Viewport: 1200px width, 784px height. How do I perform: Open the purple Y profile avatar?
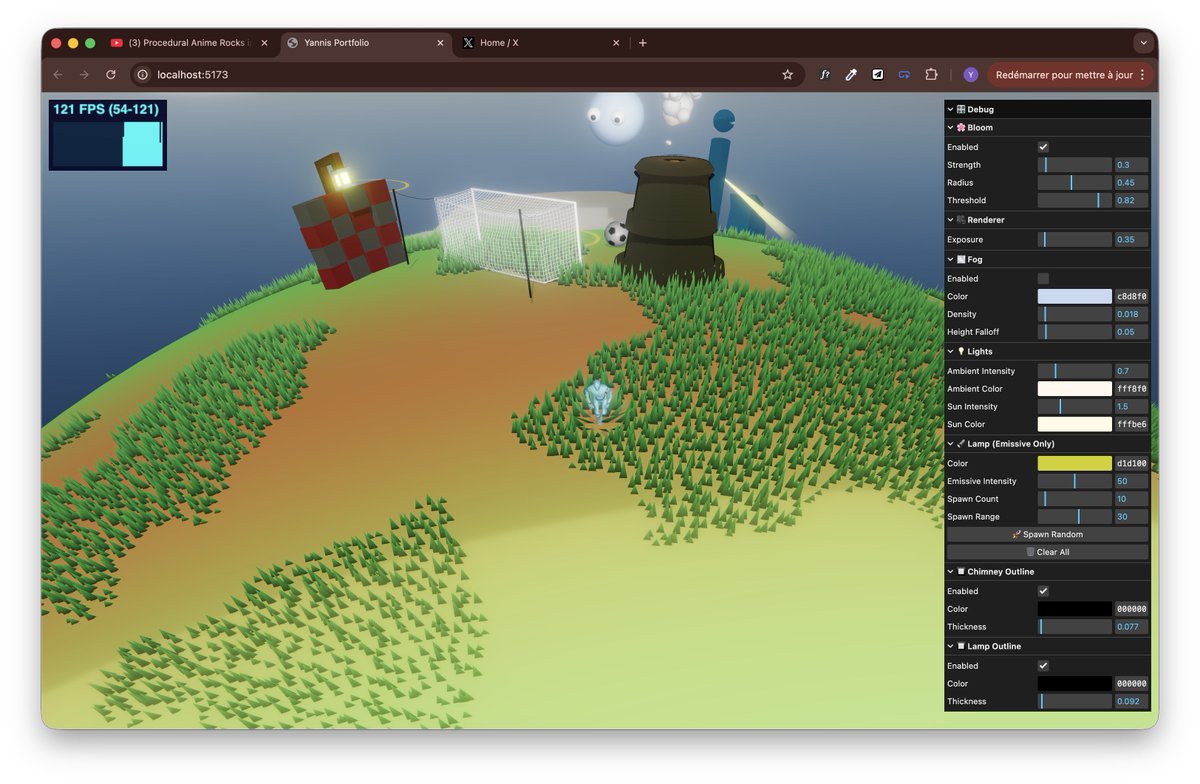[970, 75]
